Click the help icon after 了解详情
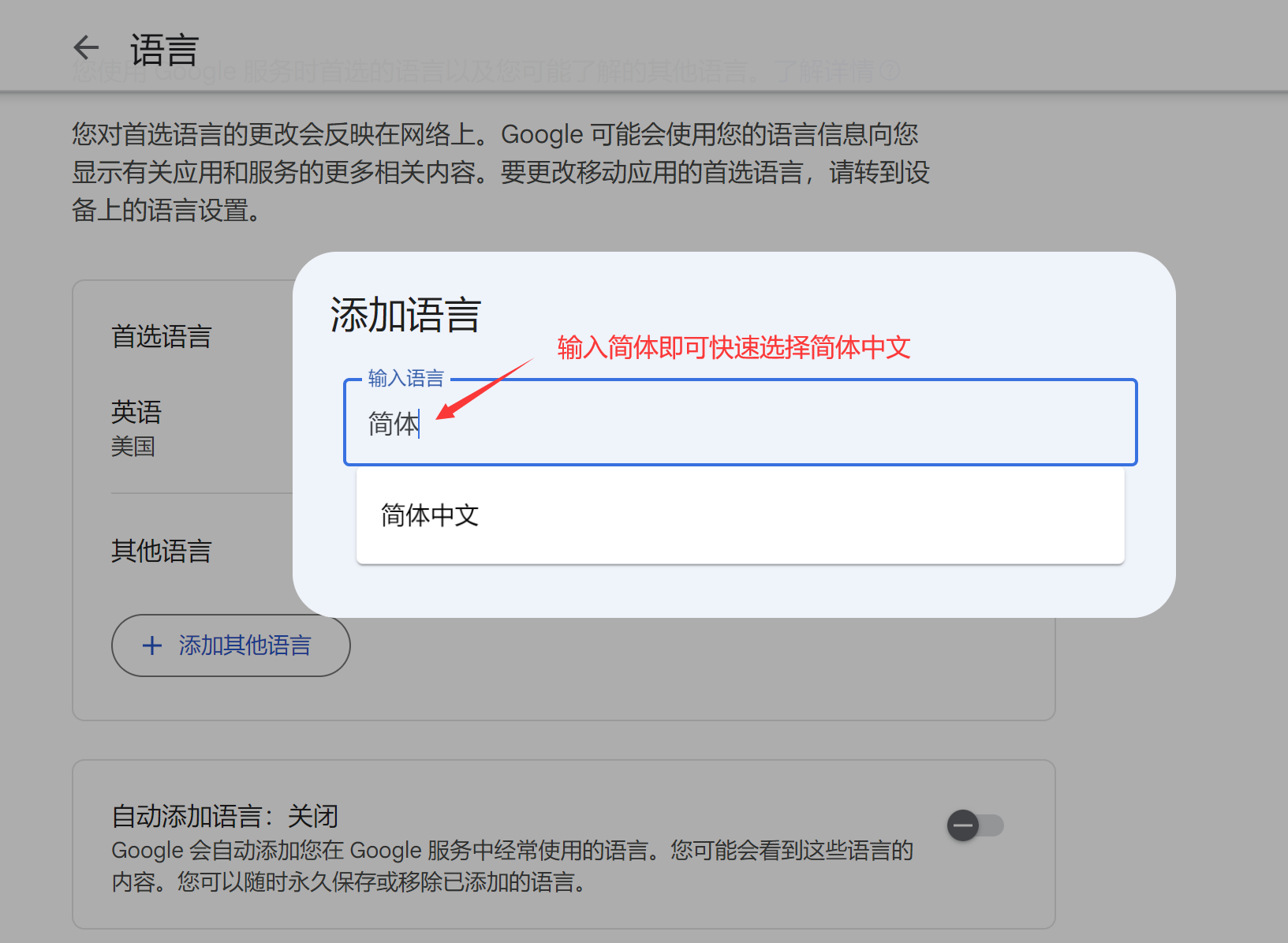The height and width of the screenshot is (943, 1288). 890,72
